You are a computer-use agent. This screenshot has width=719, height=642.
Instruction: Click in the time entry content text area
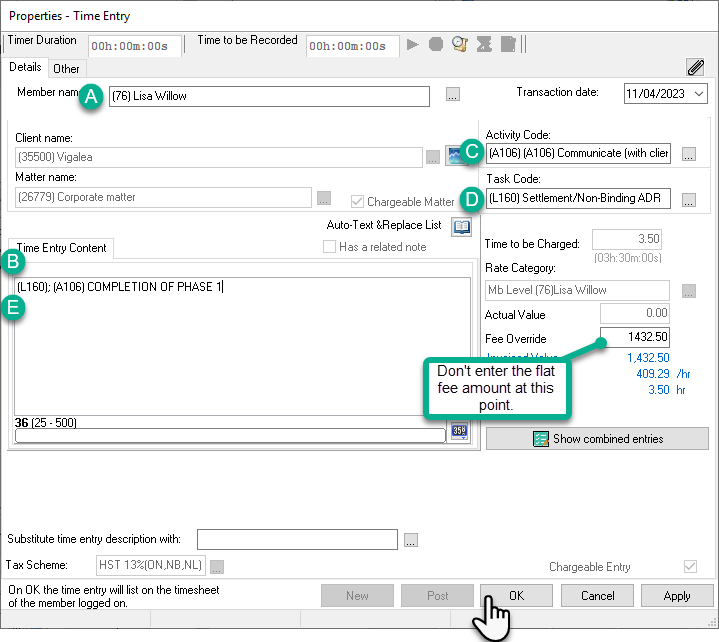(x=243, y=346)
